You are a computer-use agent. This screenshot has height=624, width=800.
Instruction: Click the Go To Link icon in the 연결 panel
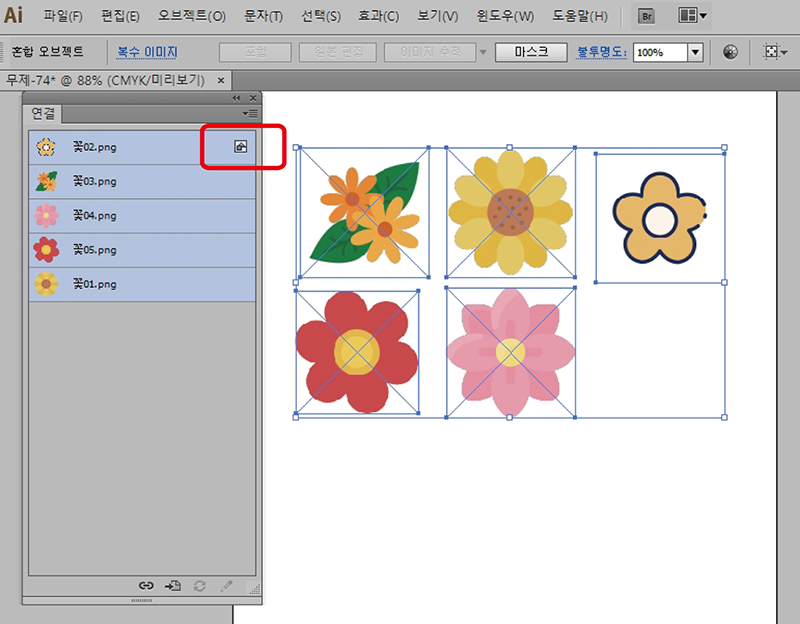[172, 586]
